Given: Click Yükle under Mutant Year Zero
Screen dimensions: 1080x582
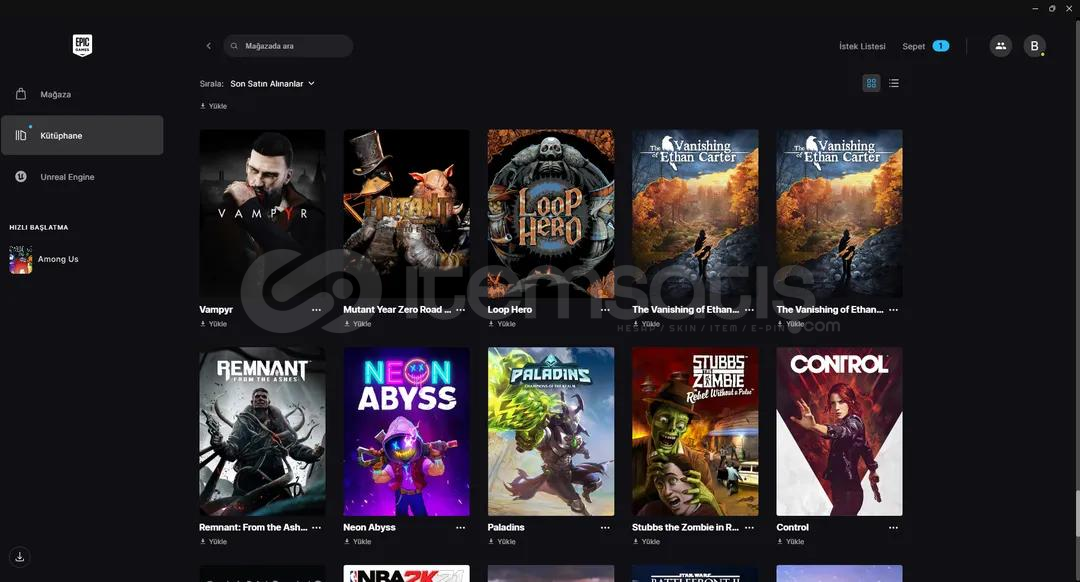Looking at the screenshot, I should click(x=357, y=324).
